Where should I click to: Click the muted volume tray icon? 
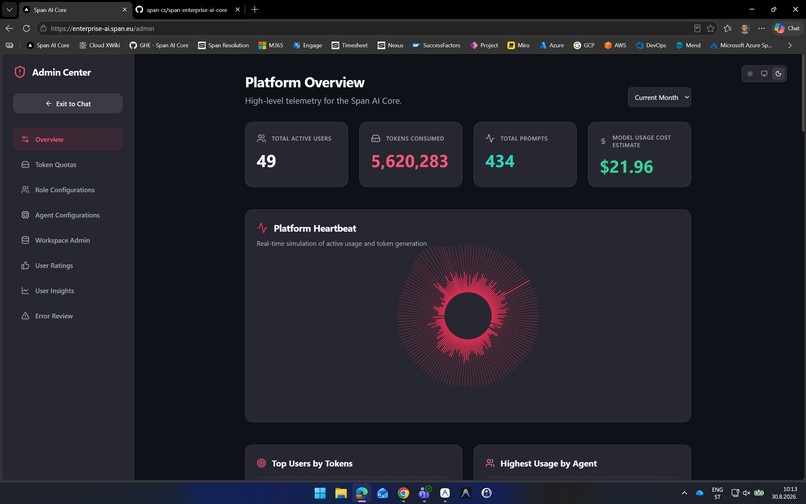[746, 493]
